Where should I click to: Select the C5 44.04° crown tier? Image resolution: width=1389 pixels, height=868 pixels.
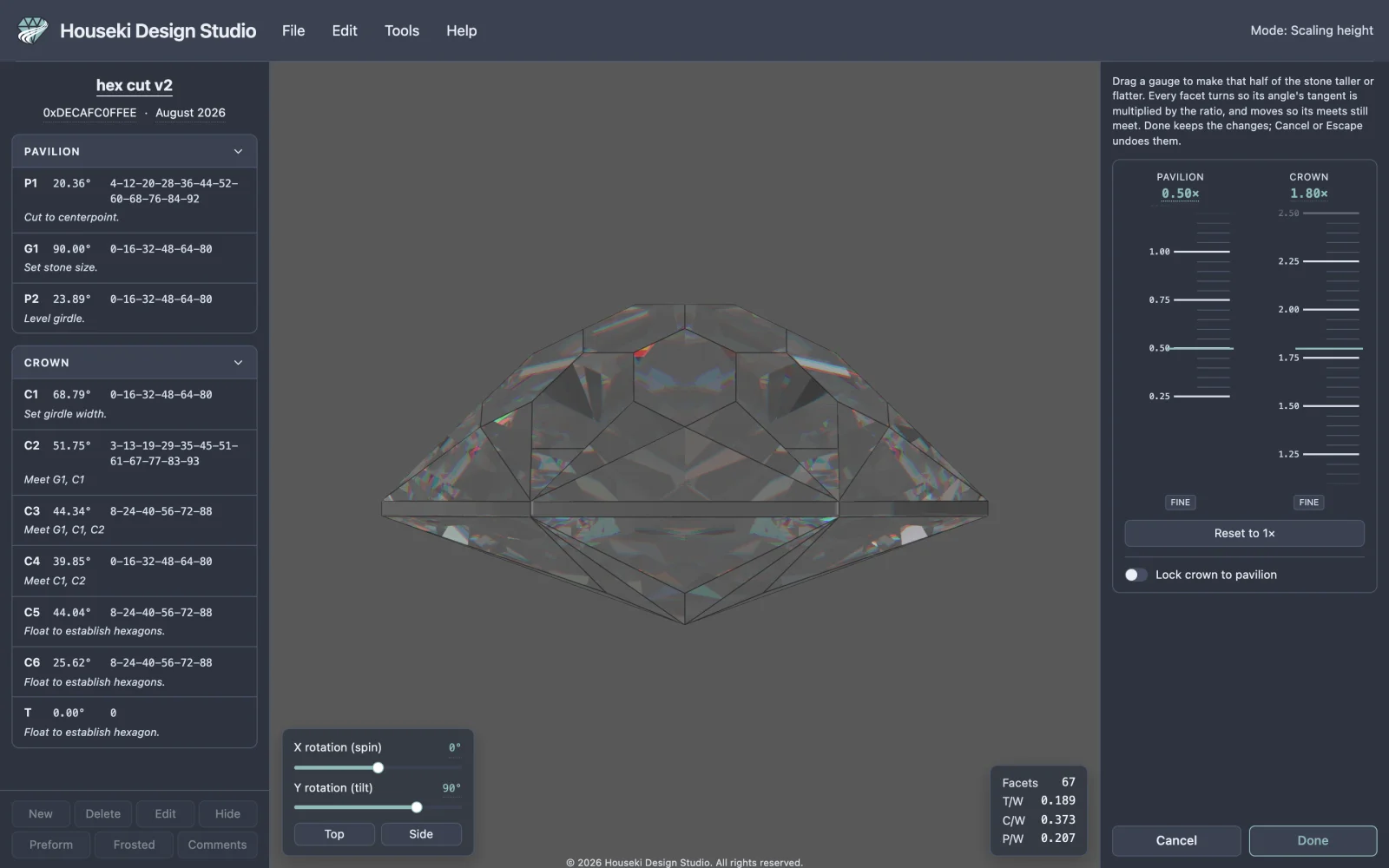[x=135, y=621]
